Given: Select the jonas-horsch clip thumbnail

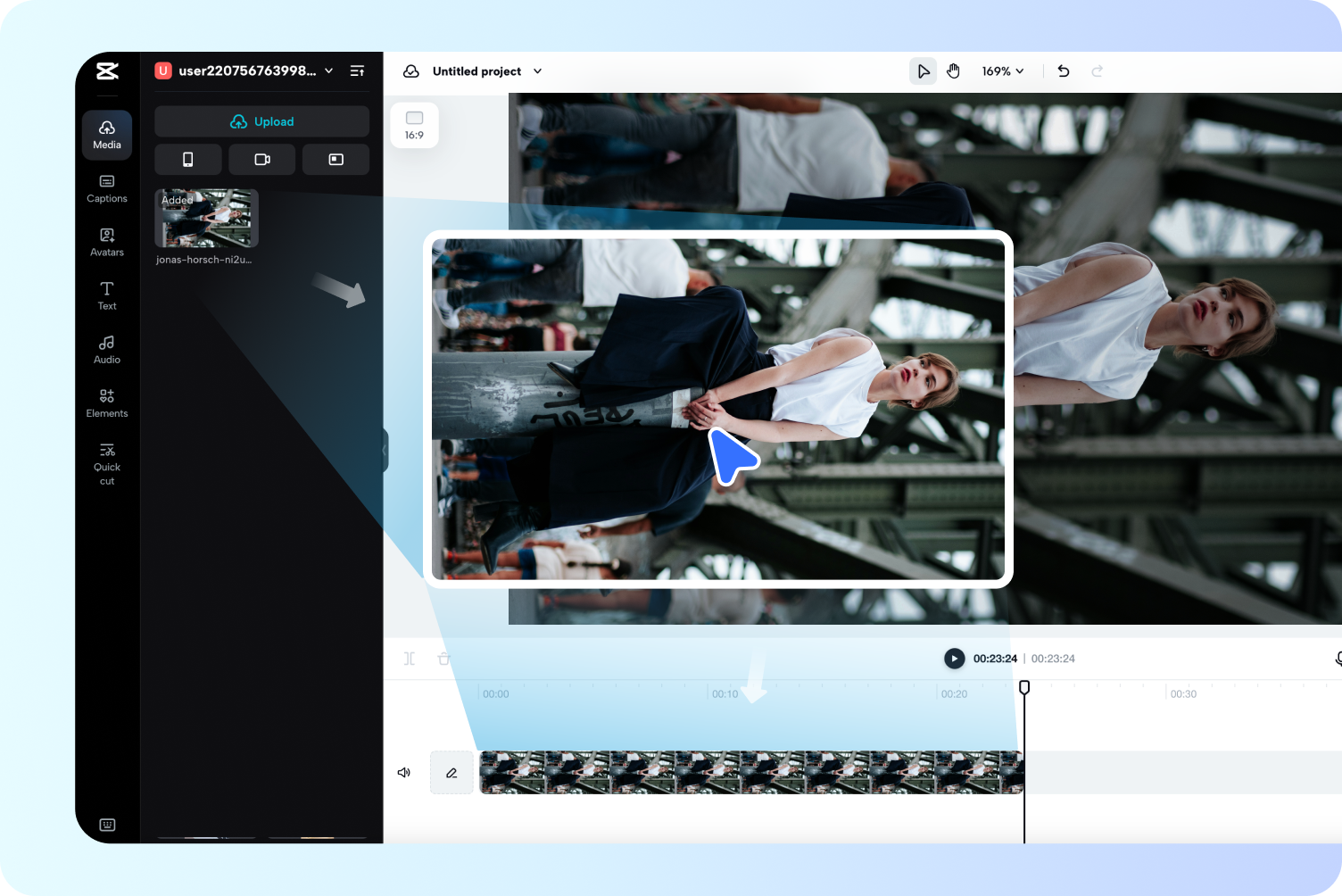Looking at the screenshot, I should 206,218.
